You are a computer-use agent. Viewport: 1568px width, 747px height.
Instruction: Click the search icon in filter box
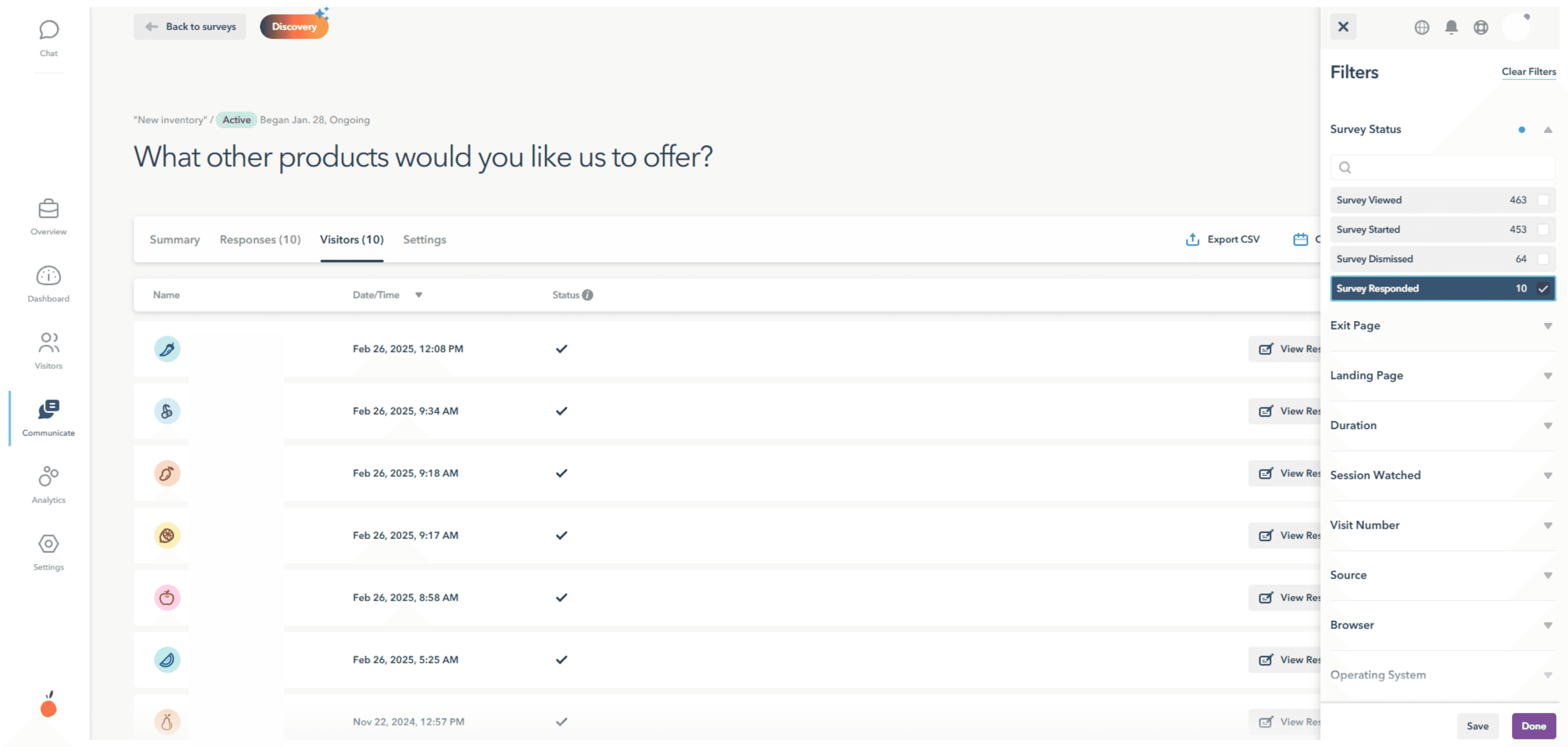(x=1345, y=167)
